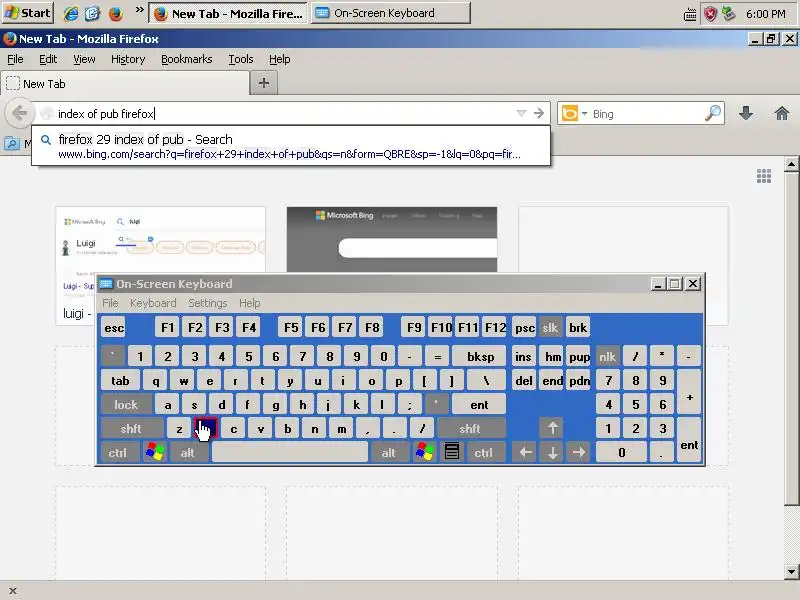
Task: Expand the quick launch overflow chevron
Action: click(x=139, y=10)
